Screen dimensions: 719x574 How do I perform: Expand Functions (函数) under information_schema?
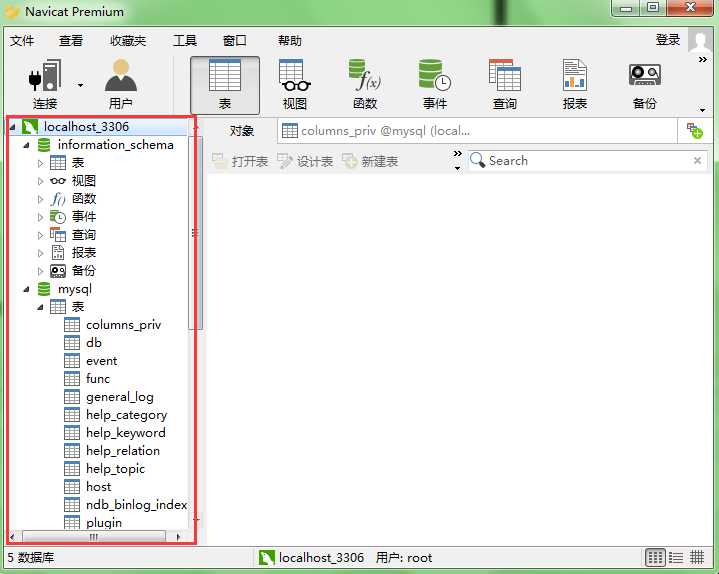[x=40, y=199]
